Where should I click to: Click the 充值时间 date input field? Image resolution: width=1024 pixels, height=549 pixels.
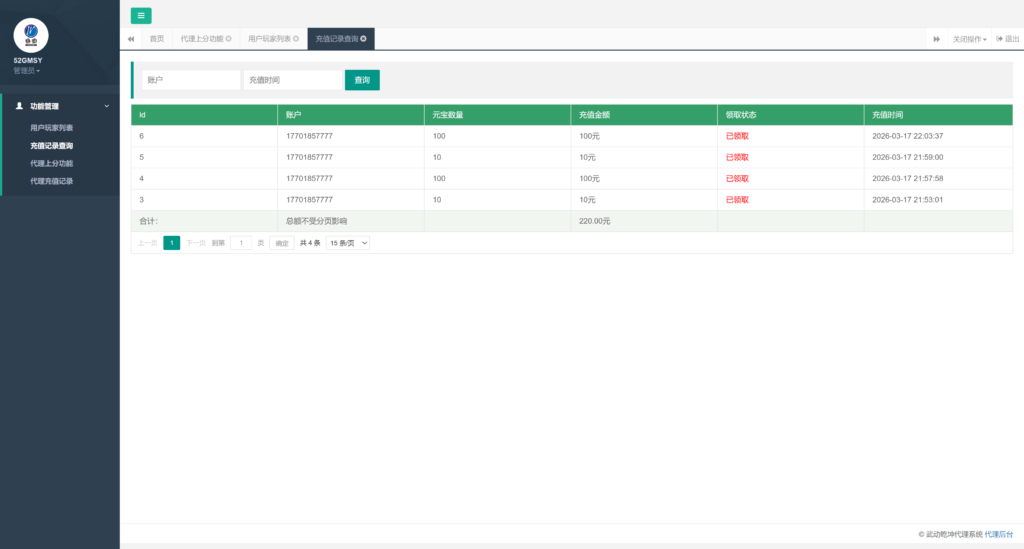click(292, 80)
